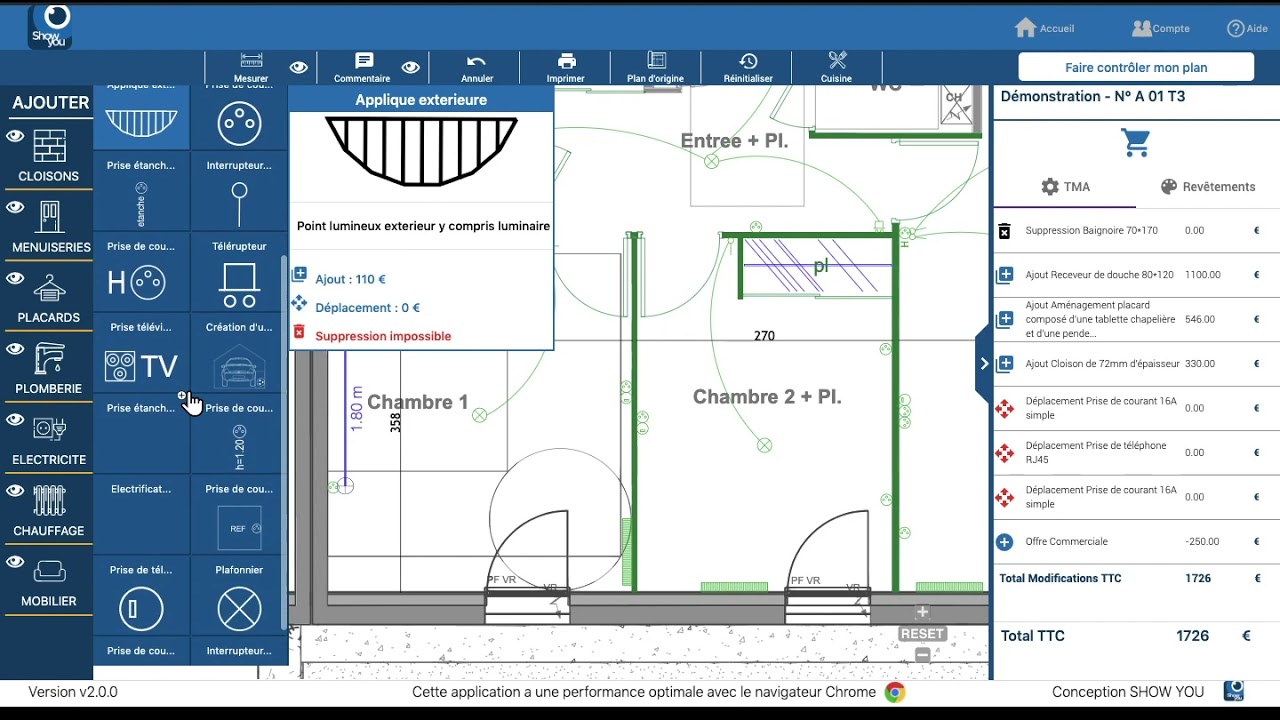Select the REF Prise de courant item

coord(239,516)
